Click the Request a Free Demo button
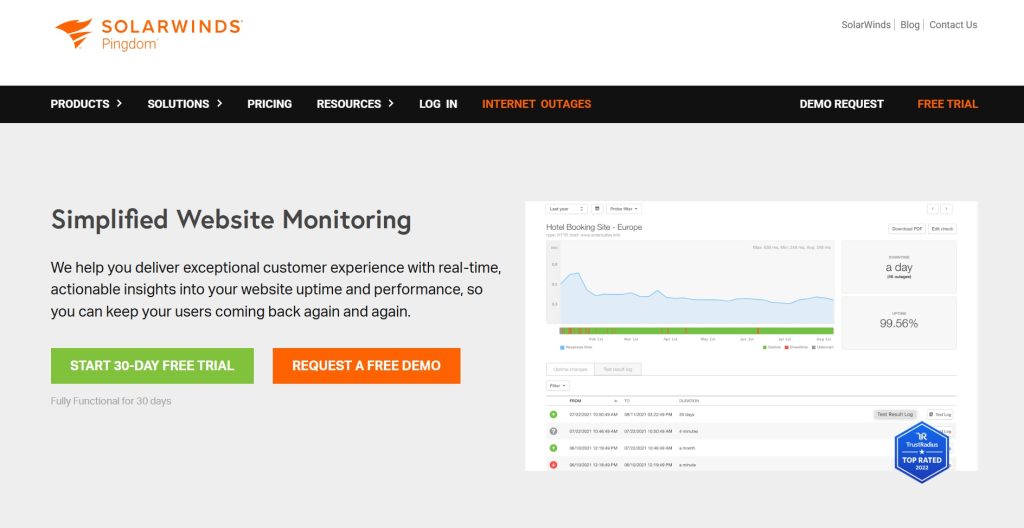Image resolution: width=1024 pixels, height=528 pixels. point(366,366)
